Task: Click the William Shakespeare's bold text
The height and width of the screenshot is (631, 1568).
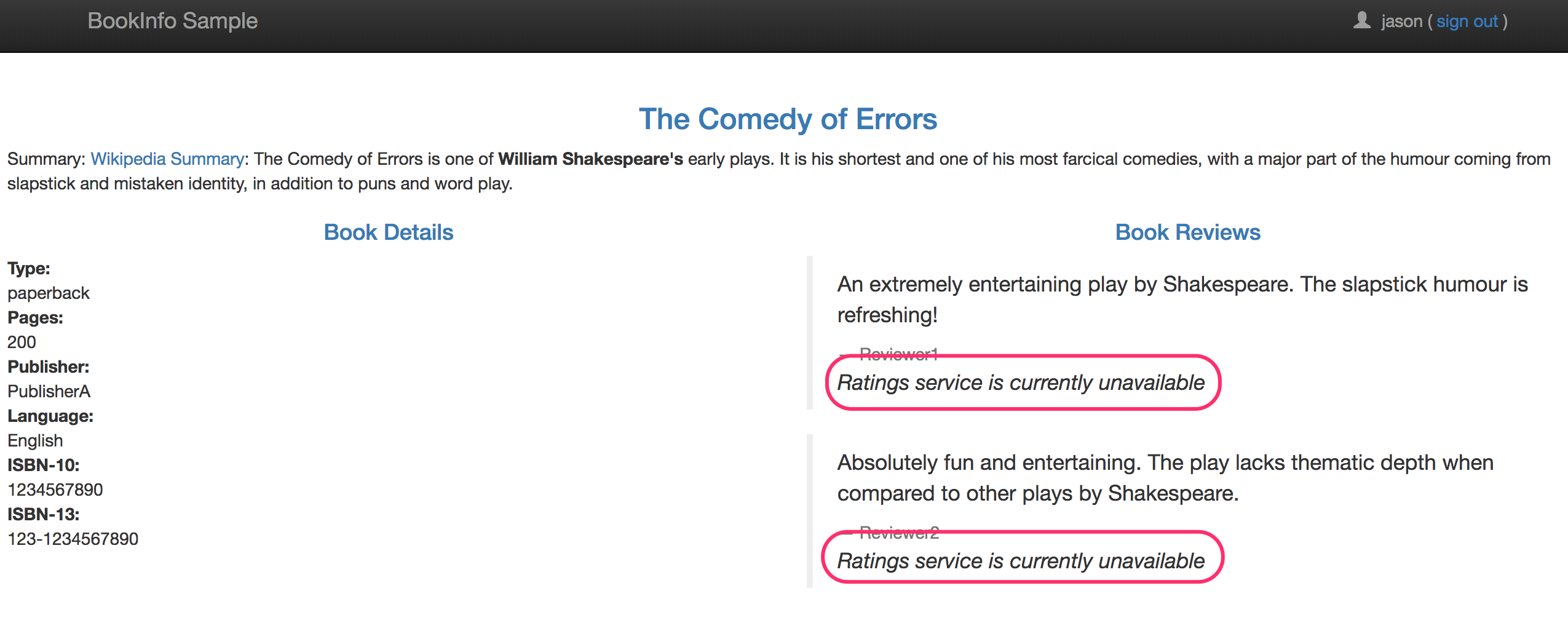Action: coord(590,159)
